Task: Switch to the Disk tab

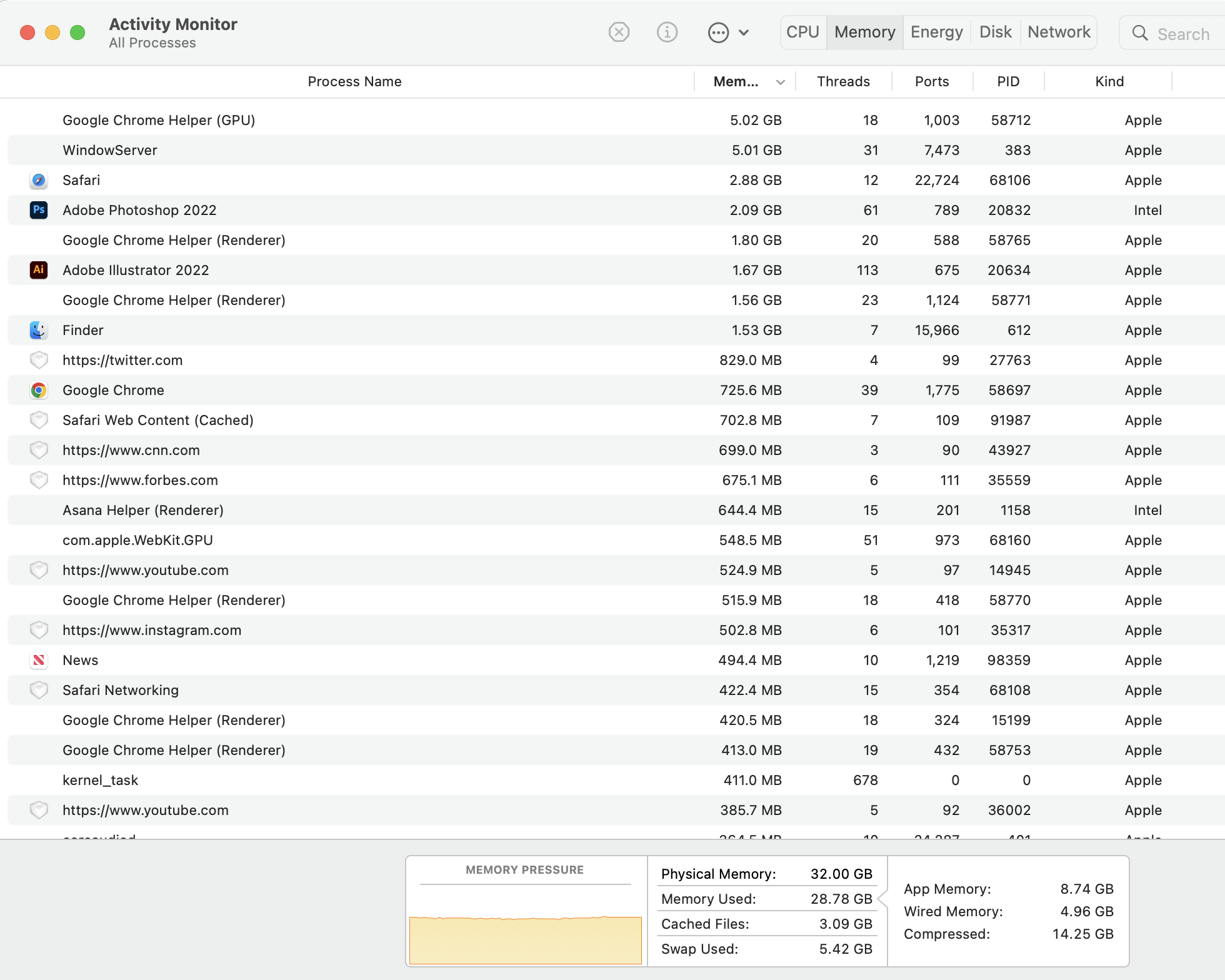Action: pos(995,32)
